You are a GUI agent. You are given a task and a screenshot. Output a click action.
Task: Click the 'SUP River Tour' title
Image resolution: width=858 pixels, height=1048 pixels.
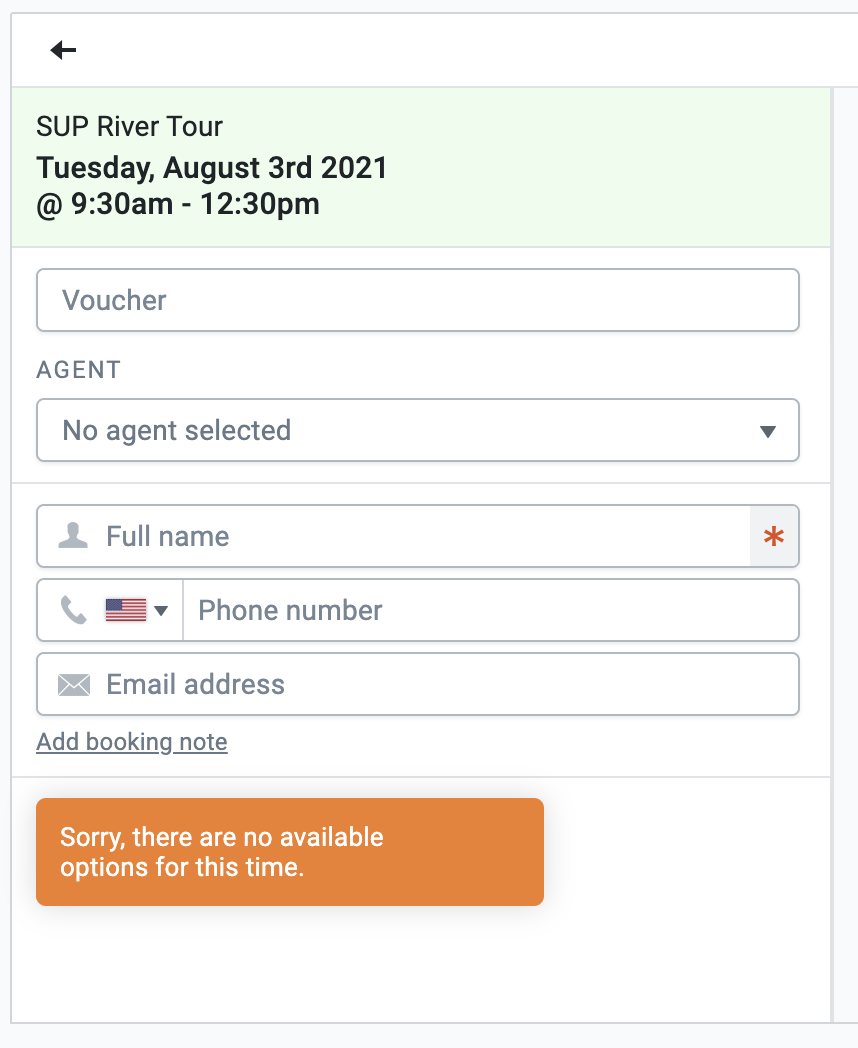[129, 127]
